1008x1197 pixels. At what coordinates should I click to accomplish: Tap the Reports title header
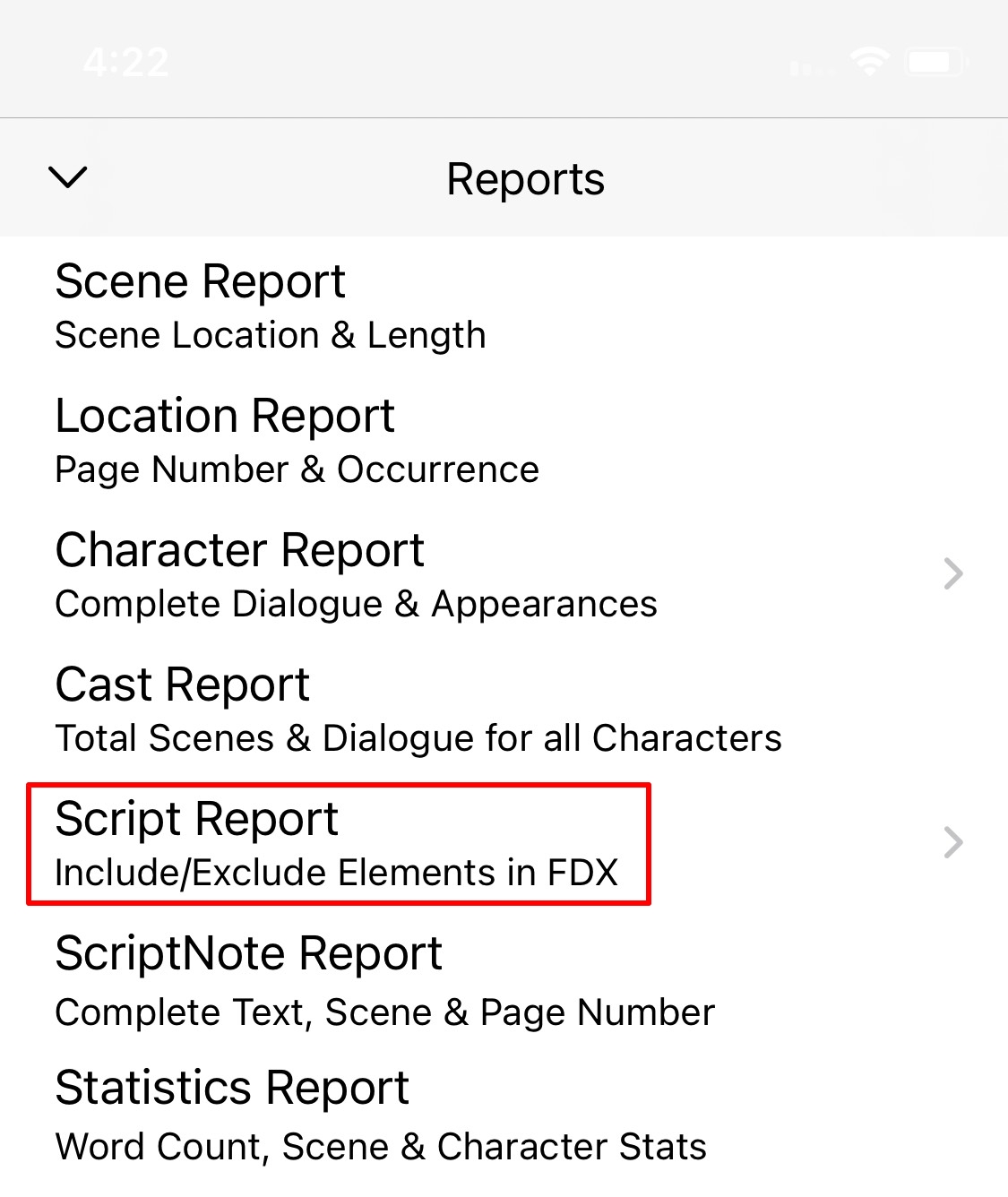pyautogui.click(x=526, y=179)
